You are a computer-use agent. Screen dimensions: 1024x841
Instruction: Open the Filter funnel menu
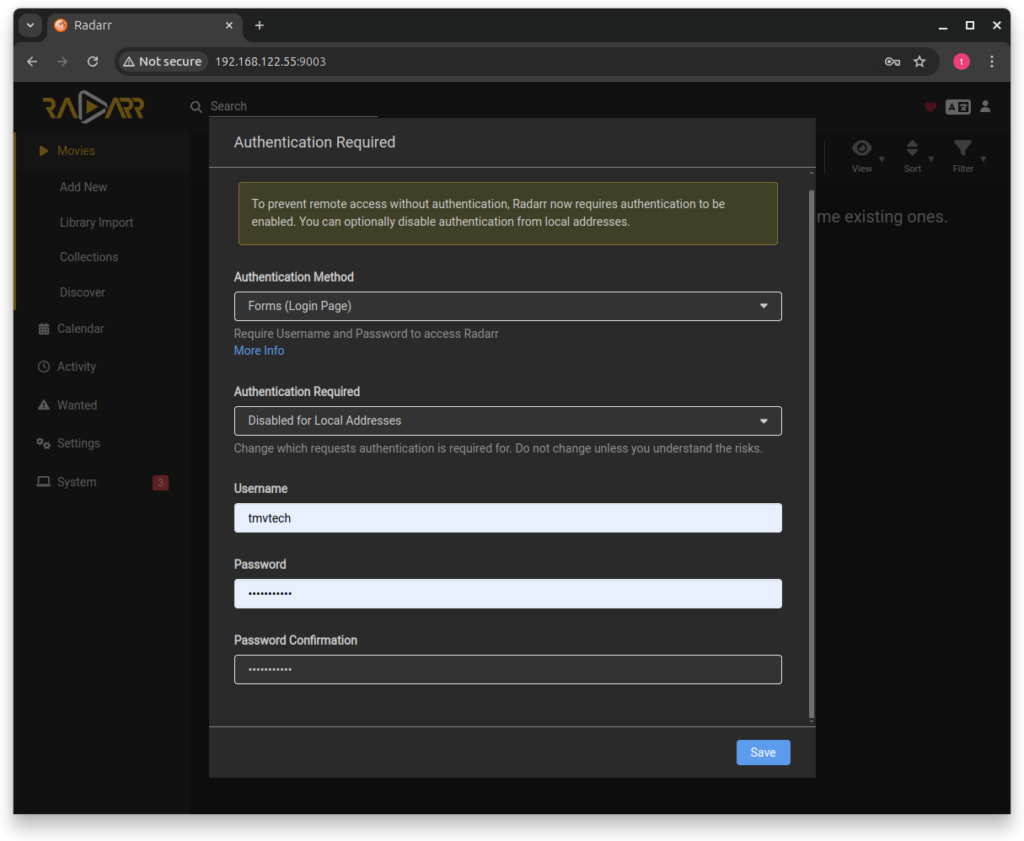963,149
